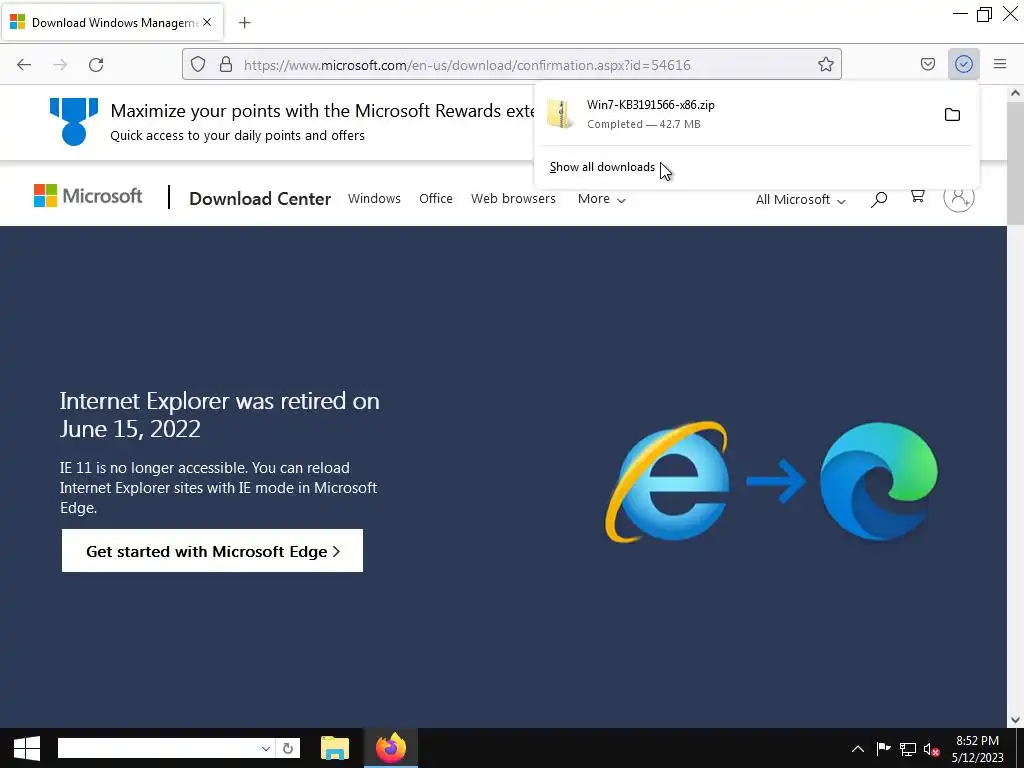Viewport: 1024px width, 768px height.
Task: Open a new browser tab
Action: [x=244, y=23]
